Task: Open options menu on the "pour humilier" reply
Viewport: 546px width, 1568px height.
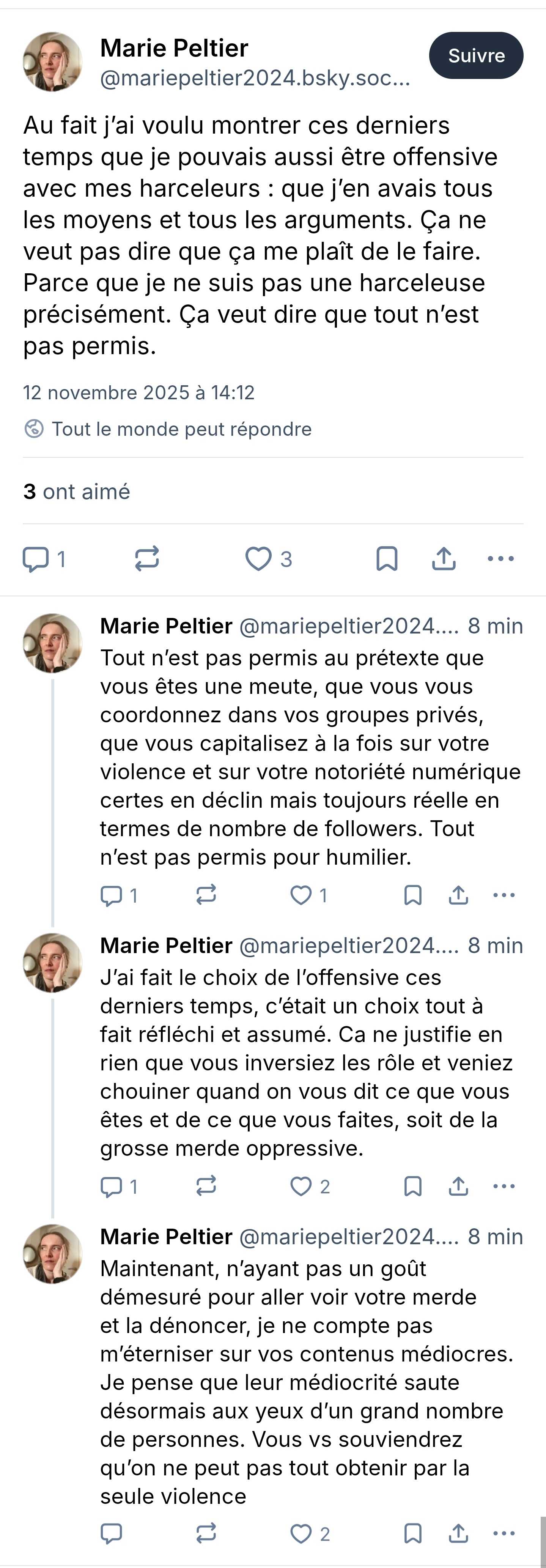Action: pos(504,895)
